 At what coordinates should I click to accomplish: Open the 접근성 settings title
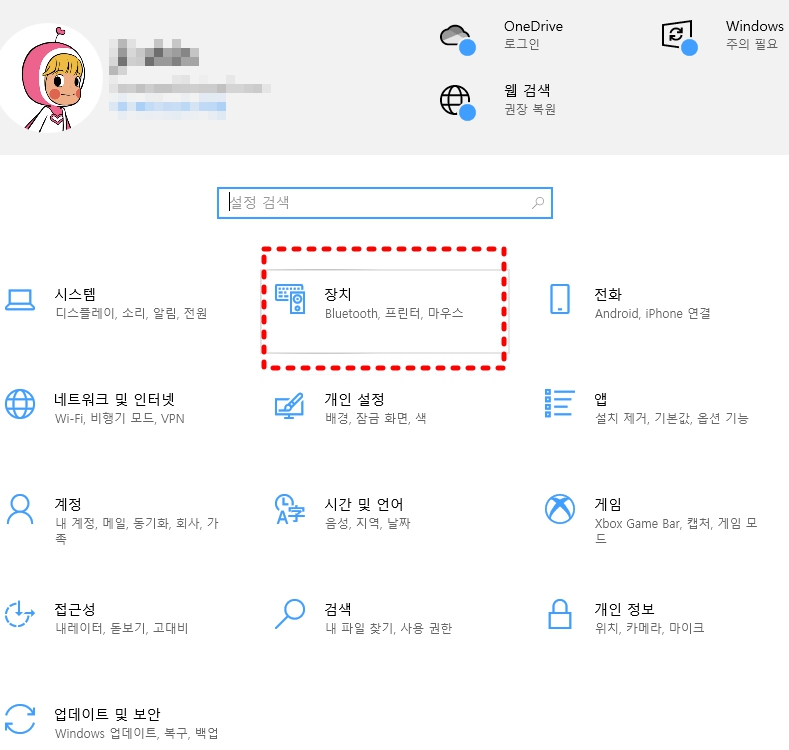pyautogui.click(x=75, y=609)
